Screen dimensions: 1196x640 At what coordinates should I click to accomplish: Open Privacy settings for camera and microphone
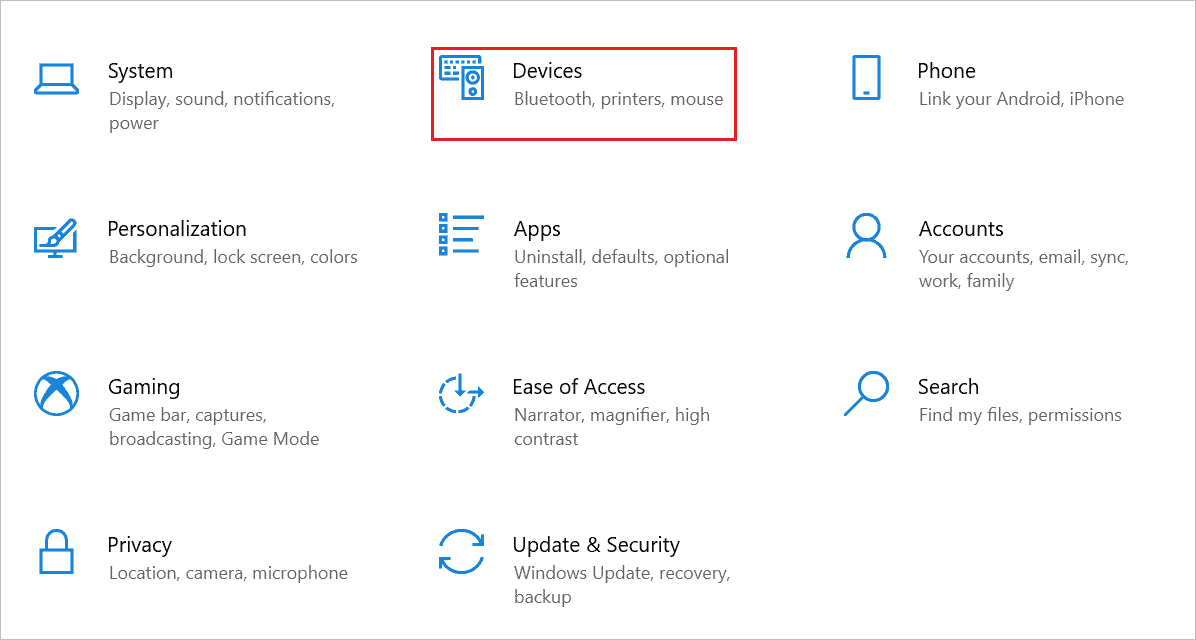click(140, 545)
